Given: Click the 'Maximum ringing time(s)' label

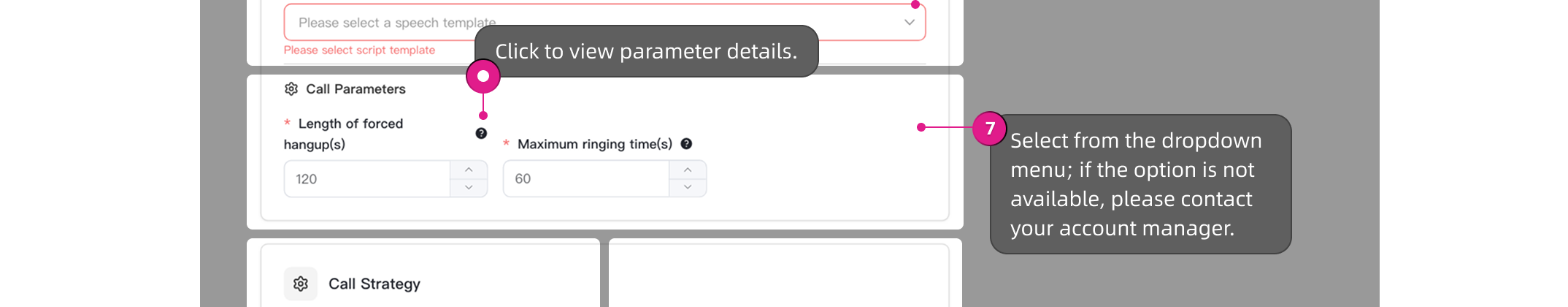Looking at the screenshot, I should (x=594, y=144).
